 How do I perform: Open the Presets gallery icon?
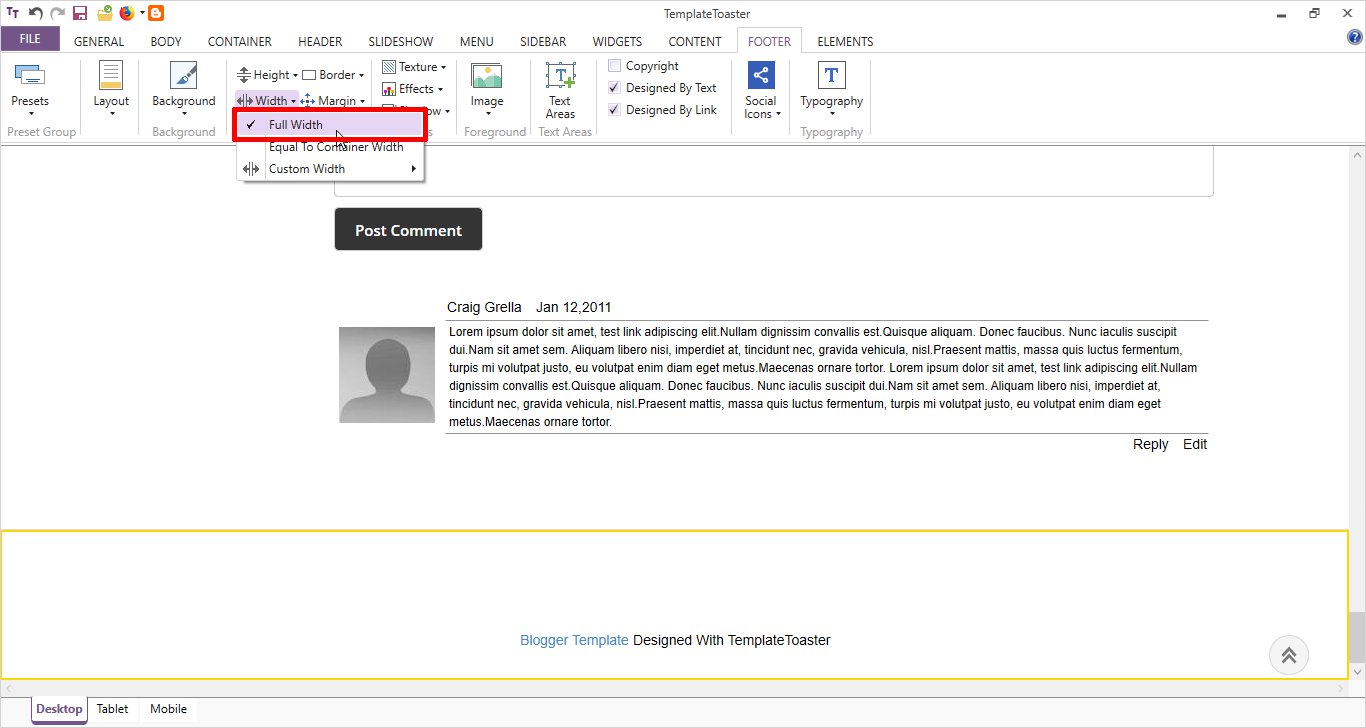point(30,76)
